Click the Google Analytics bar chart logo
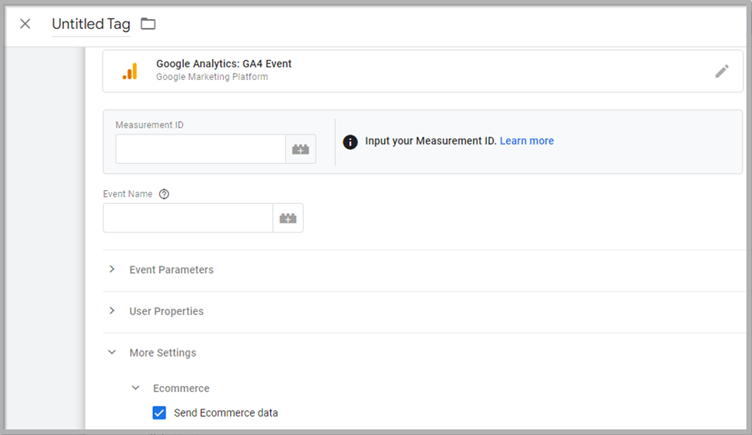 130,71
